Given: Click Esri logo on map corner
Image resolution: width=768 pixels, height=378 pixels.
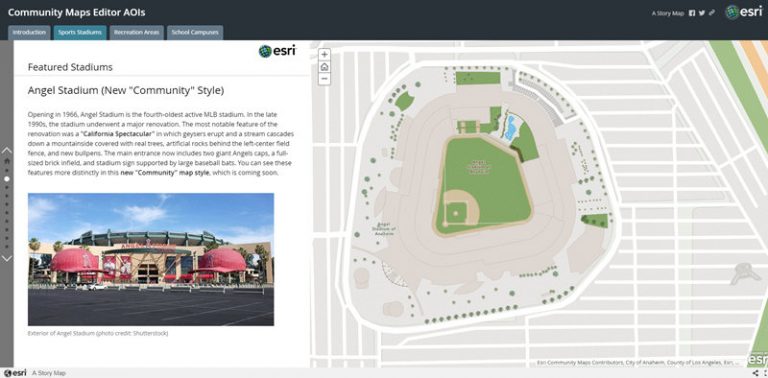Looking at the screenshot, I should 757,359.
